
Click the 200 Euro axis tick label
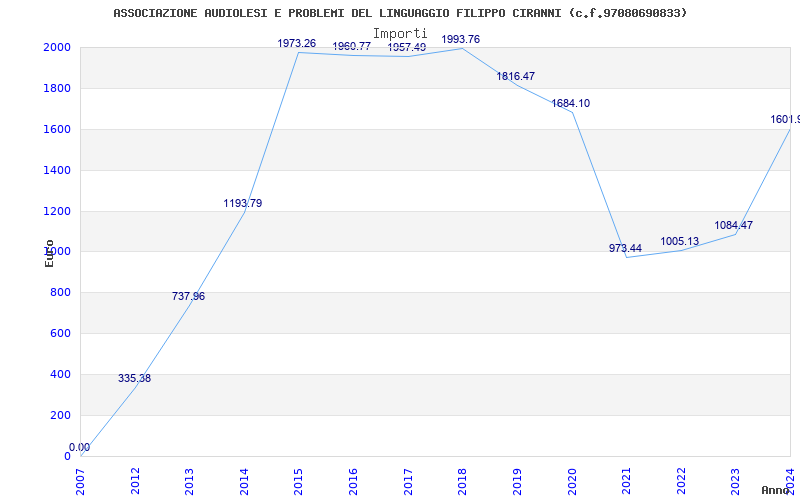pyautogui.click(x=60, y=415)
